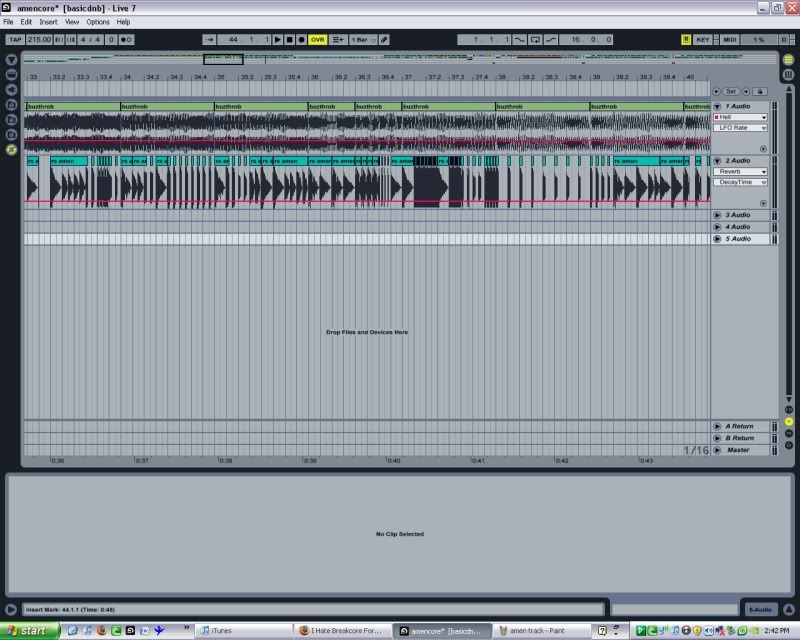Toggle Detail View triangle at lower right
The height and width of the screenshot is (640, 800).
click(x=789, y=609)
